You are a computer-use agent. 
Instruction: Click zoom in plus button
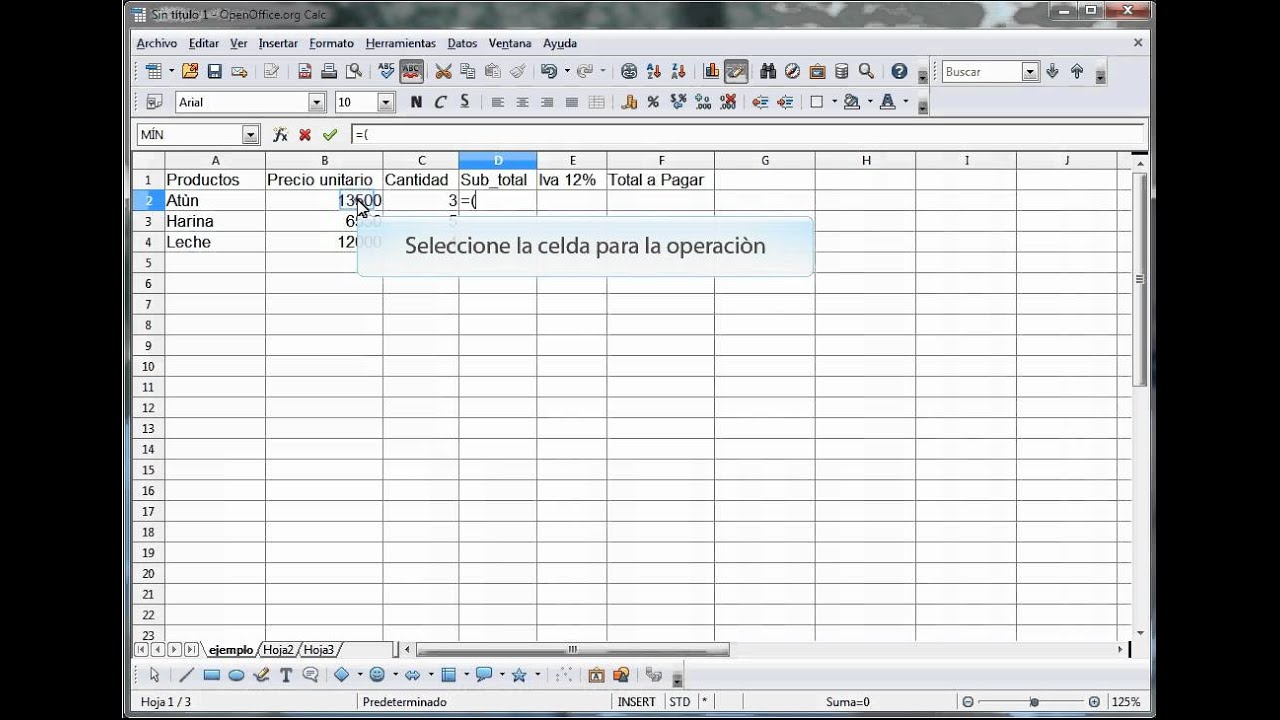[x=1094, y=702]
